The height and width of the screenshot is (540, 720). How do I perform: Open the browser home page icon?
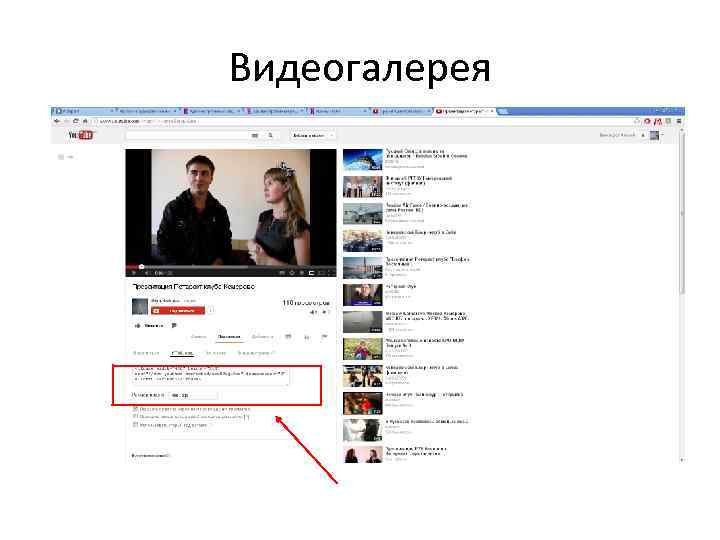85,121
